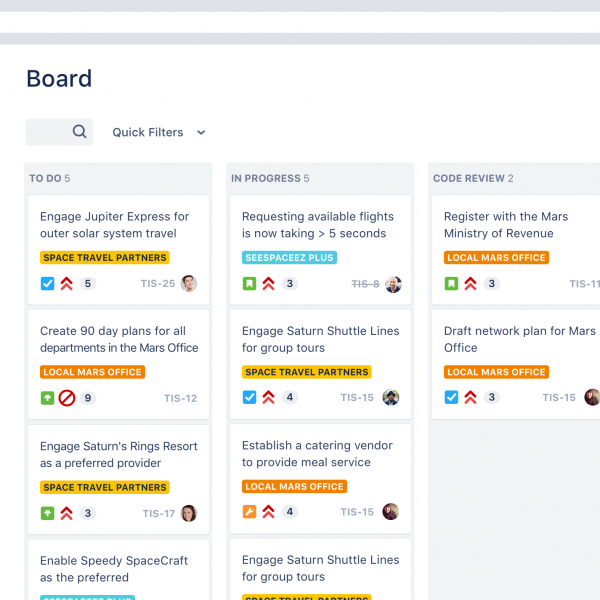600x600 pixels.
Task: Click LOCAL MARS OFFICE label on 90 day plans card
Action: point(93,372)
